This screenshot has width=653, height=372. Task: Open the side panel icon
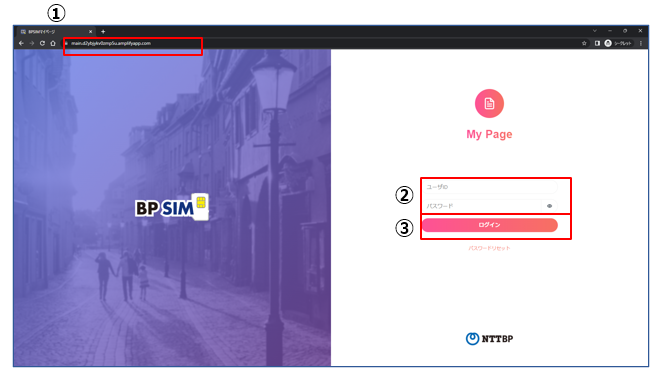point(597,43)
